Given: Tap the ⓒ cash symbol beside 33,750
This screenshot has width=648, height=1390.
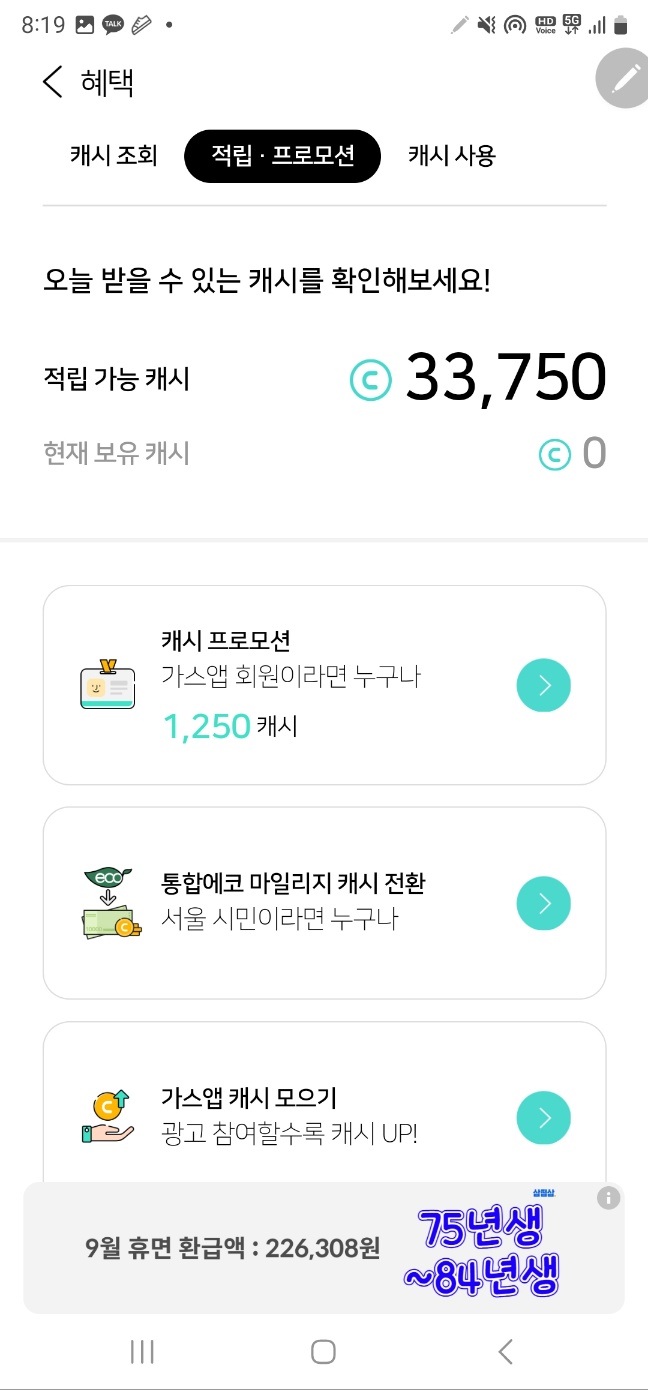Looking at the screenshot, I should point(370,378).
